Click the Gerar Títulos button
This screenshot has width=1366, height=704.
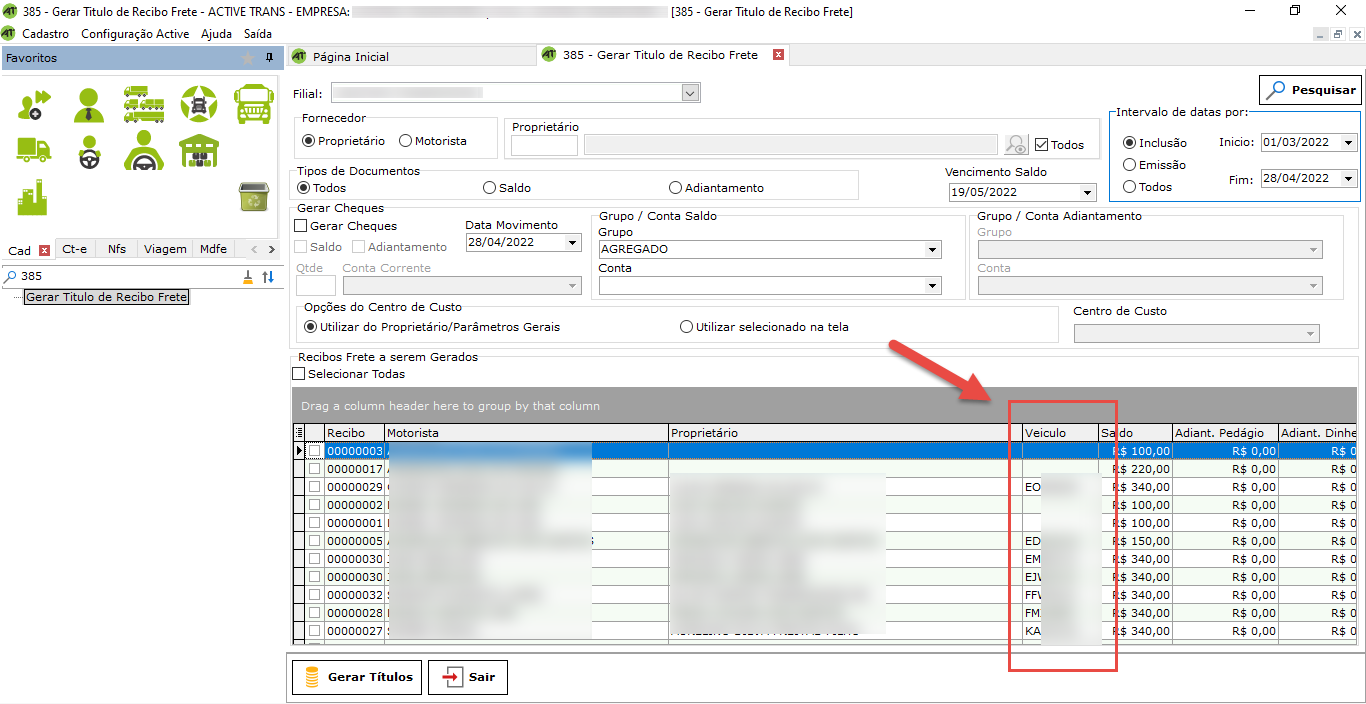click(356, 677)
